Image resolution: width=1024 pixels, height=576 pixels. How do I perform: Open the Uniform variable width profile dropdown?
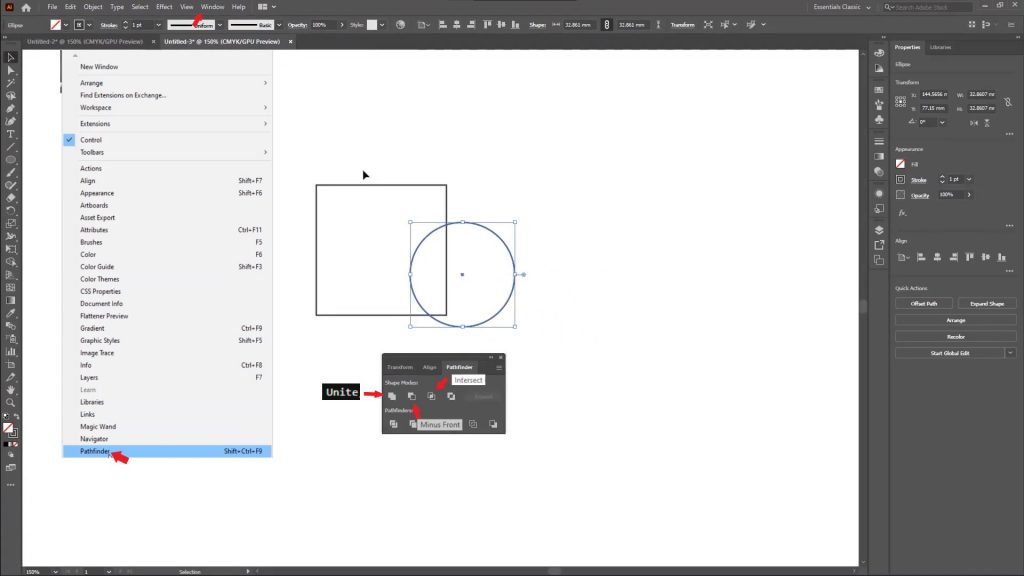(x=219, y=25)
